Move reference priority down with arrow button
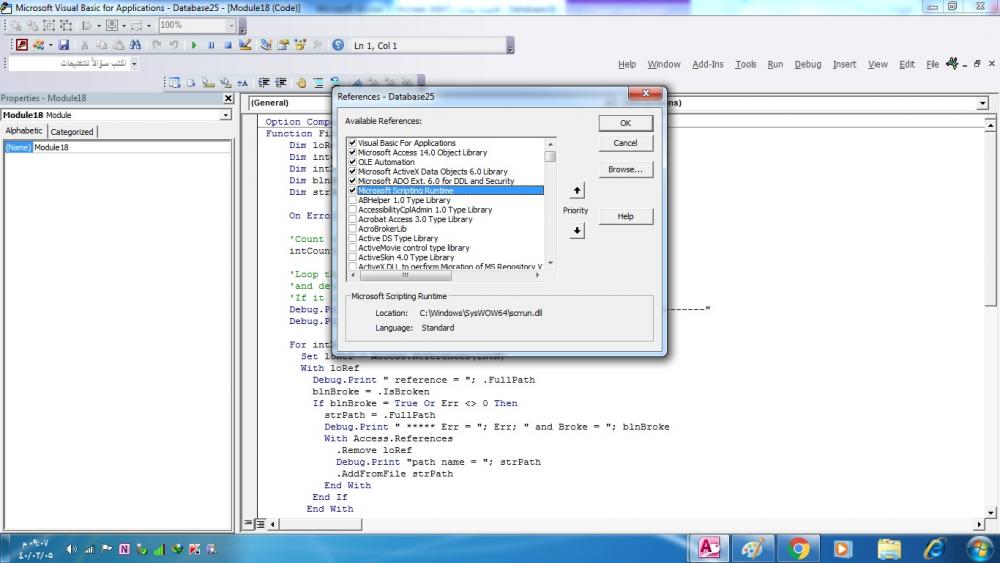 point(577,230)
